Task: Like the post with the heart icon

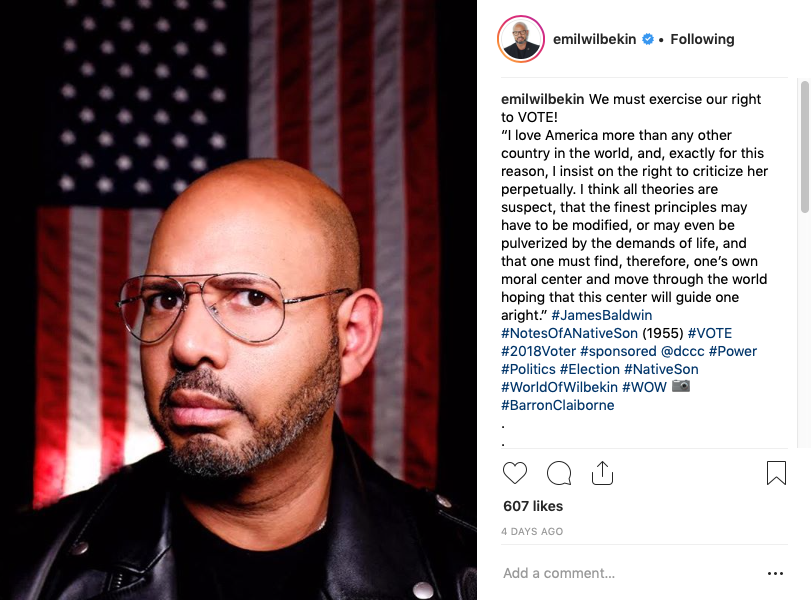Action: (x=515, y=473)
